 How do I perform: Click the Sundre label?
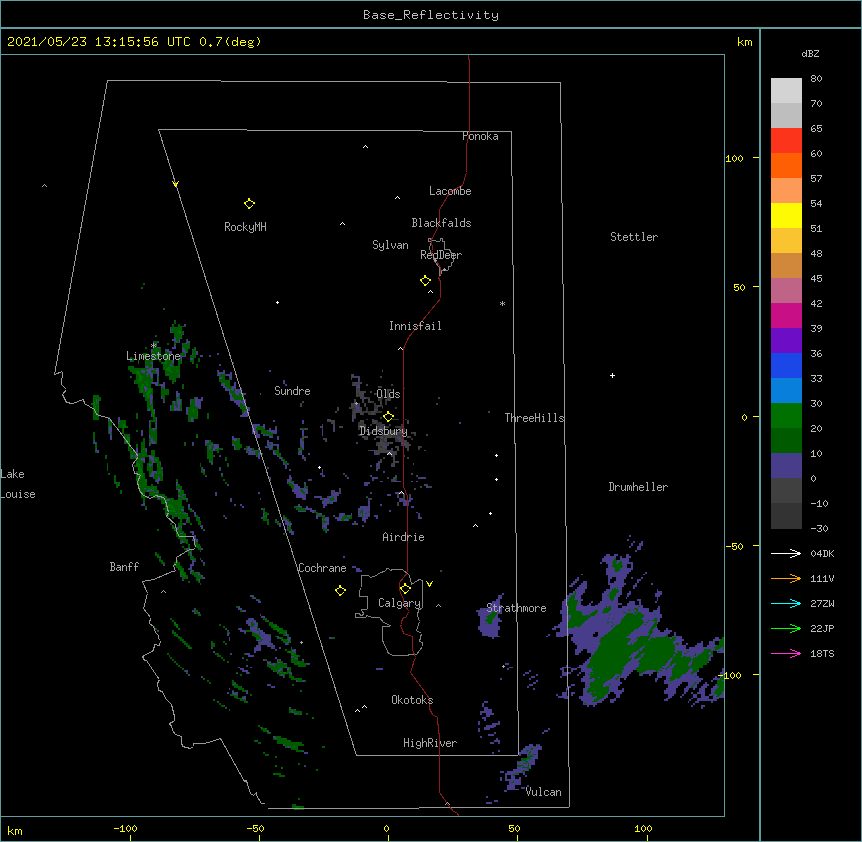click(292, 391)
